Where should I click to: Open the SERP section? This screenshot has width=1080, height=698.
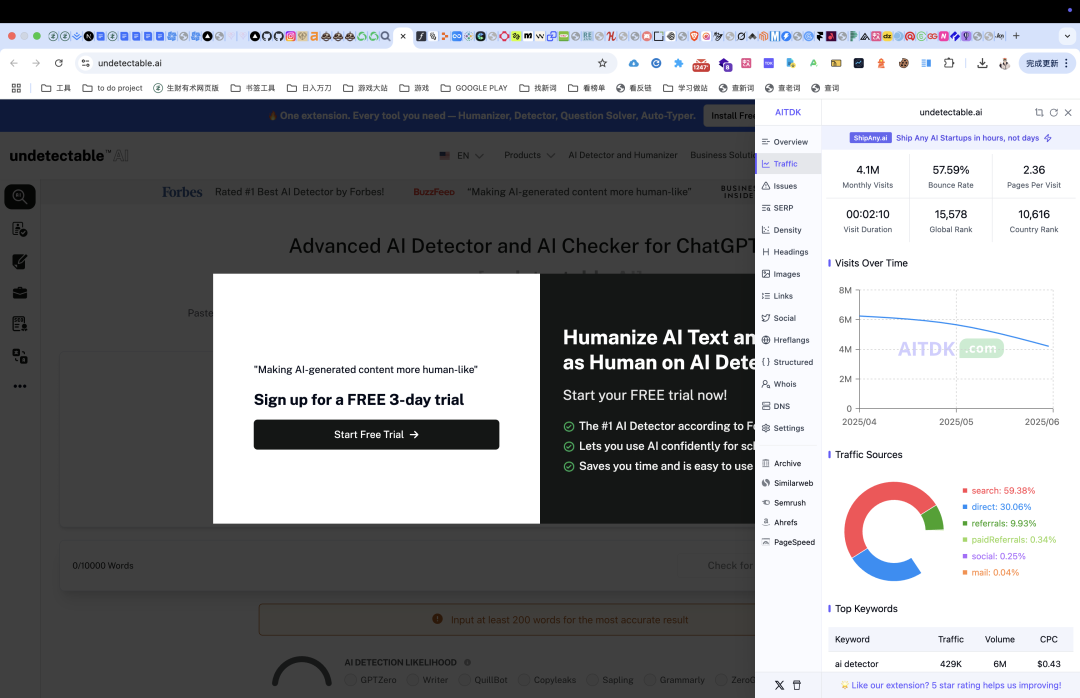click(778, 208)
